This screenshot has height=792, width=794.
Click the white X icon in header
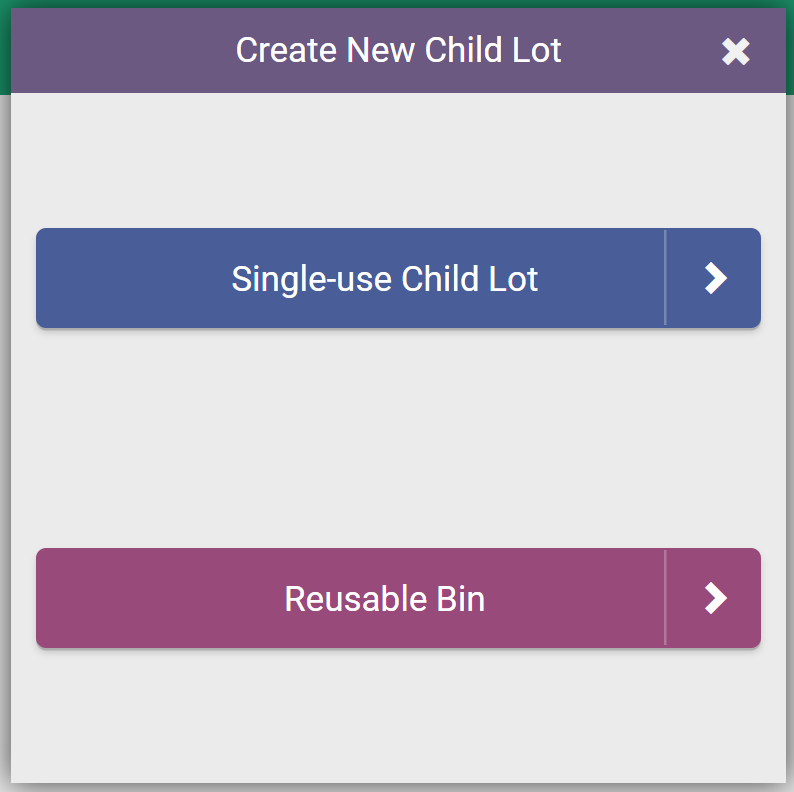[736, 52]
